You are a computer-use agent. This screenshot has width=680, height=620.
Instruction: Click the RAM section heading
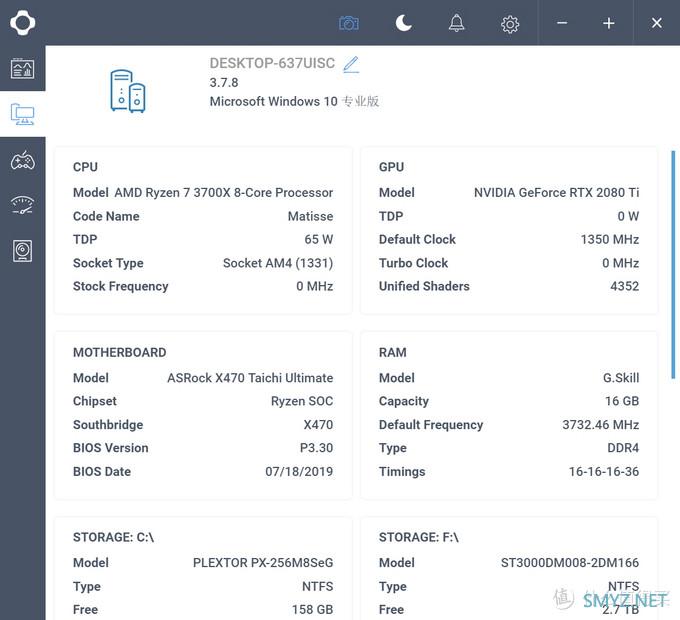point(392,352)
